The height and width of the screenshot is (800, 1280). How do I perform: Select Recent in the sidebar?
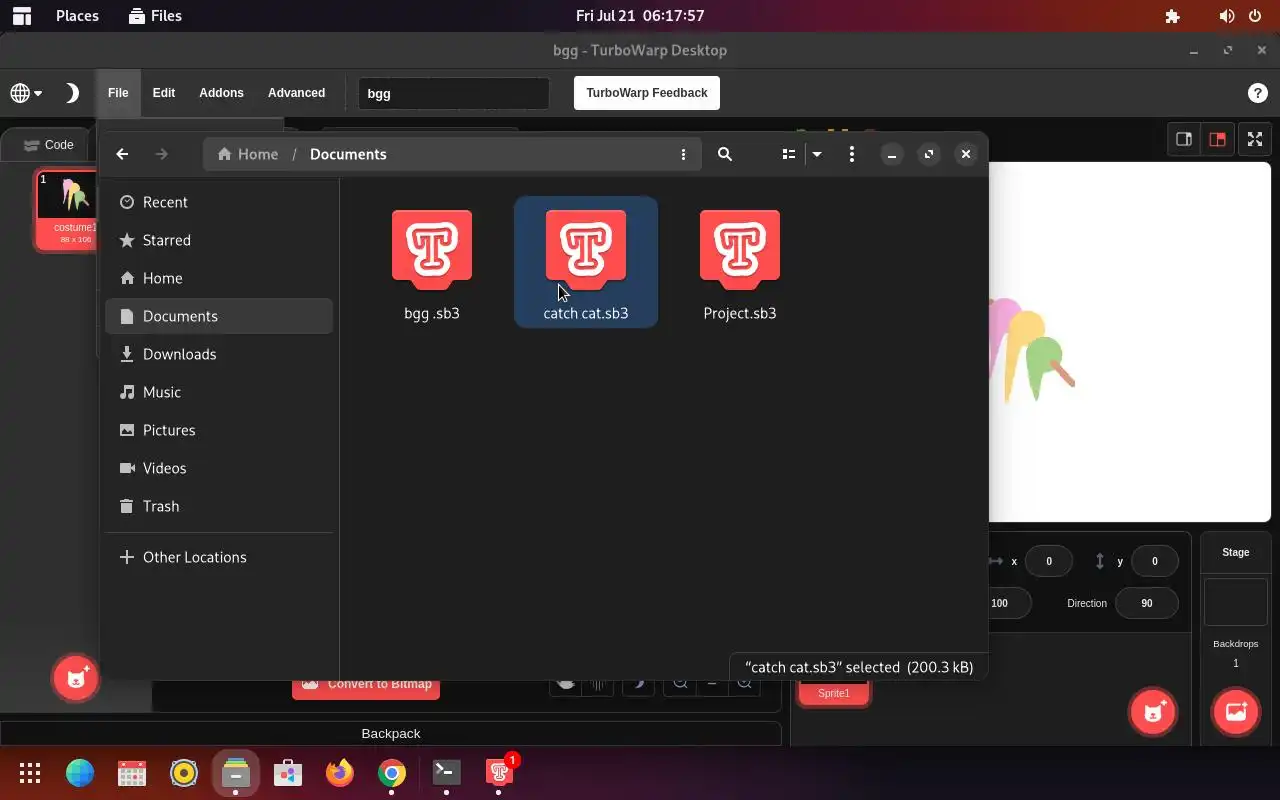(x=219, y=202)
